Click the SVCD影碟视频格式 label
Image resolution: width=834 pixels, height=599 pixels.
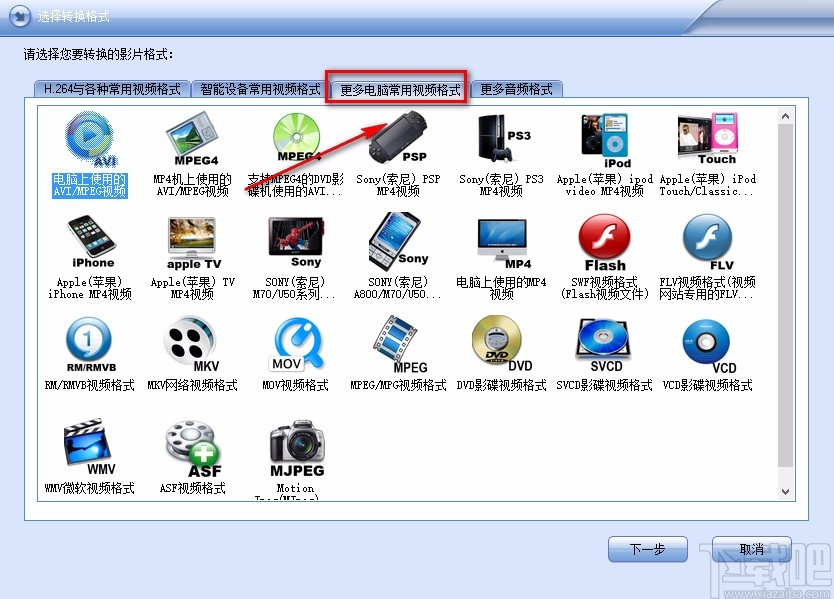604,385
